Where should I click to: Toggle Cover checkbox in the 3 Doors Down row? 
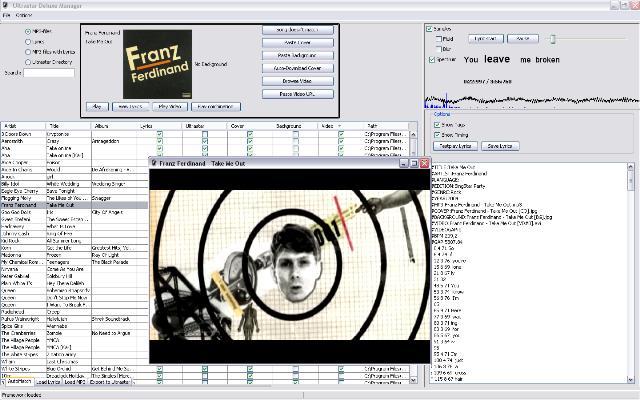(250, 134)
